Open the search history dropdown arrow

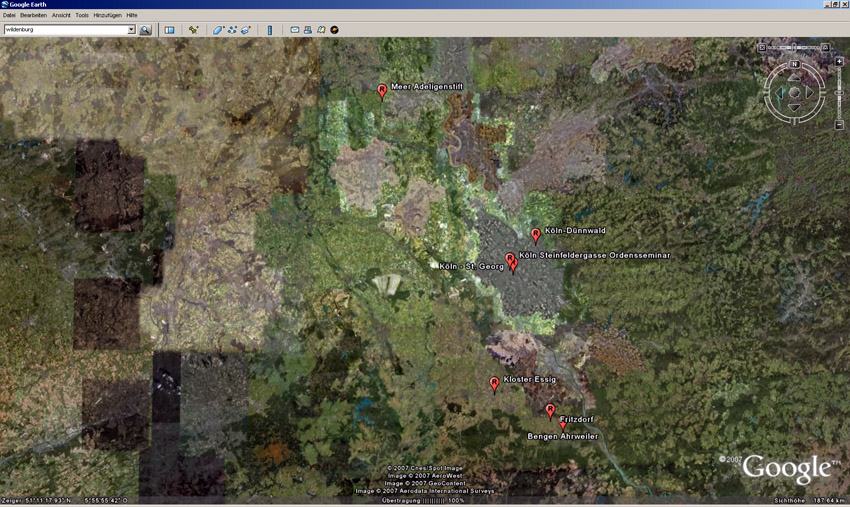131,30
